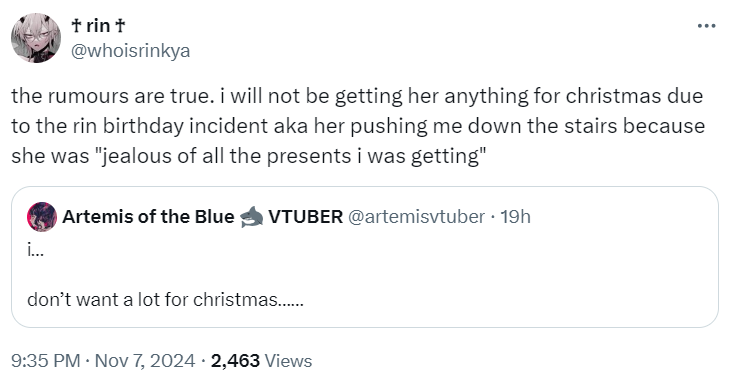738x388 pixels.
Task: View the 2,463 view count
Action: click(235, 361)
